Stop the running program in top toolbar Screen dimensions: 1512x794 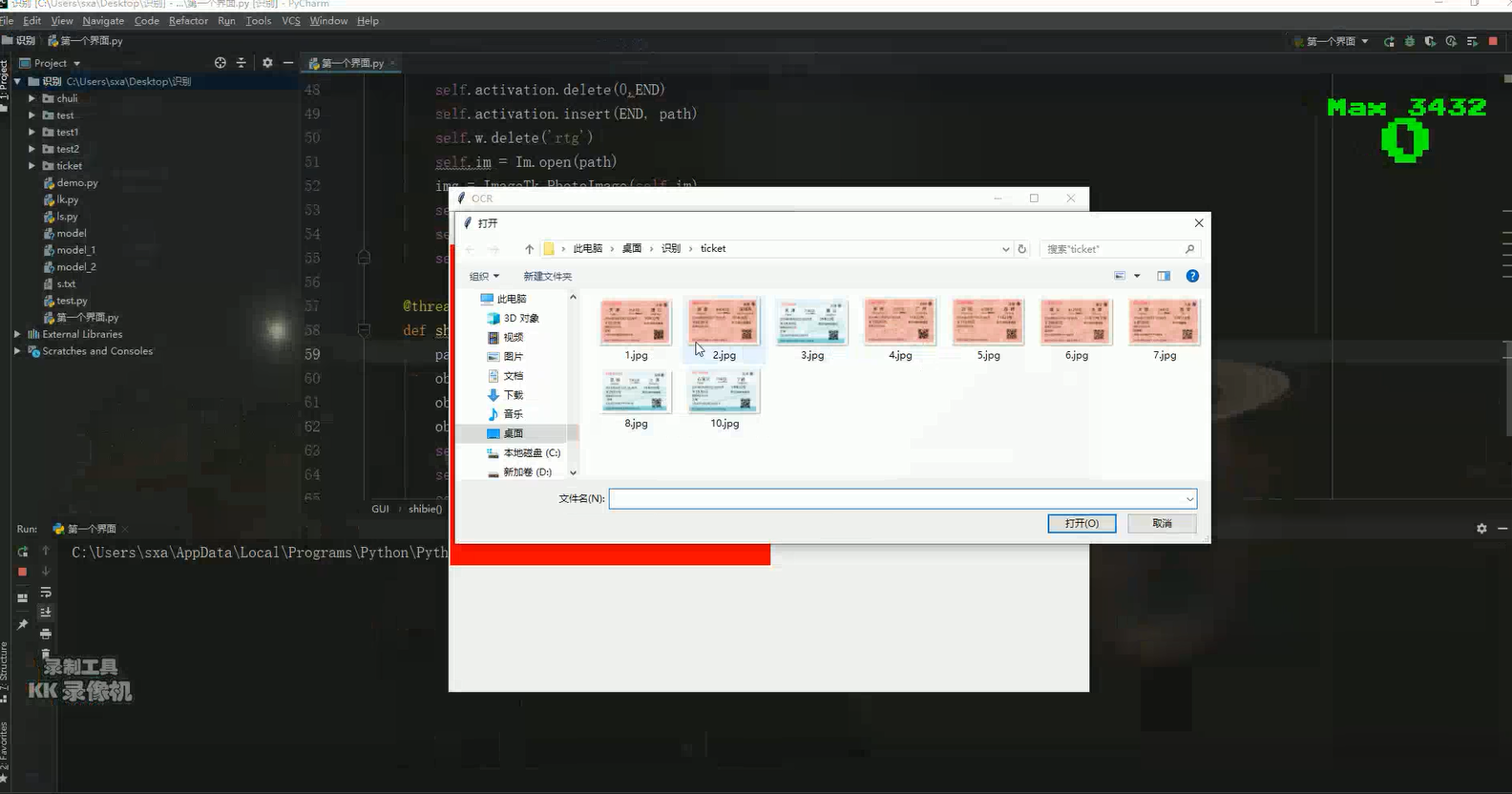coord(1493,41)
